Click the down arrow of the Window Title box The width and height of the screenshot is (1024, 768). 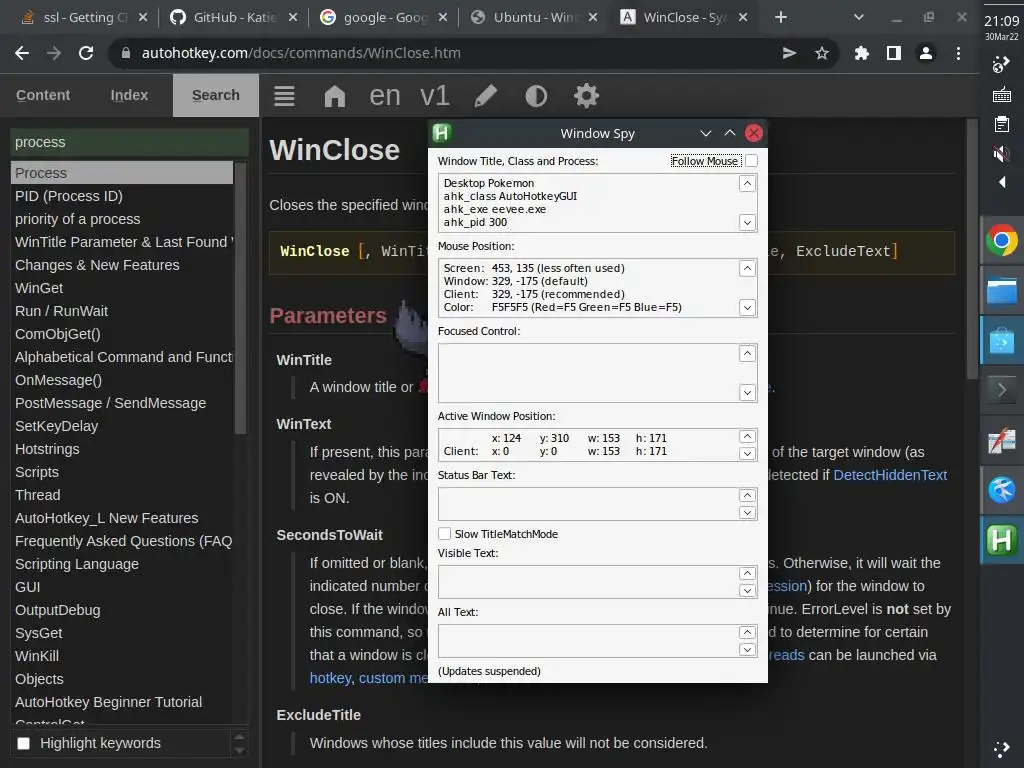(748, 223)
